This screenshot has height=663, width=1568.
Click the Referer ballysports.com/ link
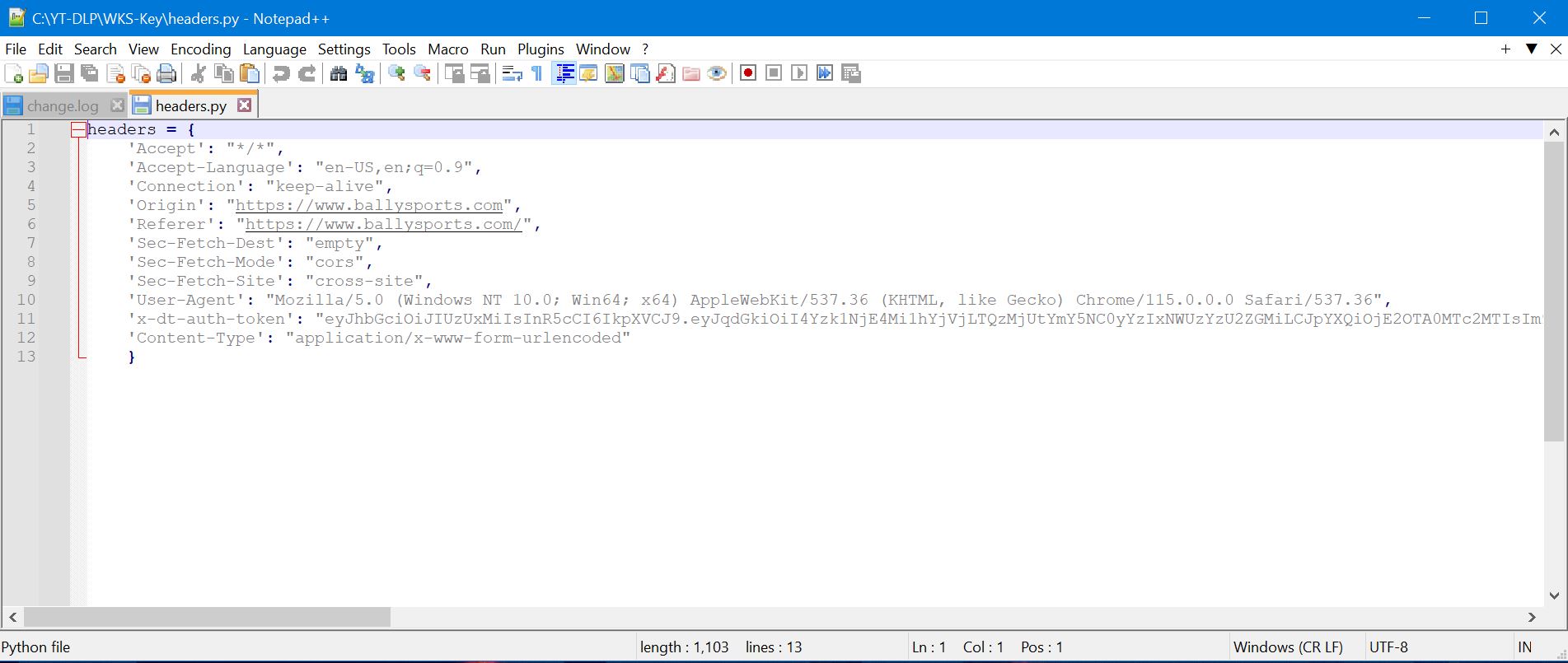click(384, 224)
